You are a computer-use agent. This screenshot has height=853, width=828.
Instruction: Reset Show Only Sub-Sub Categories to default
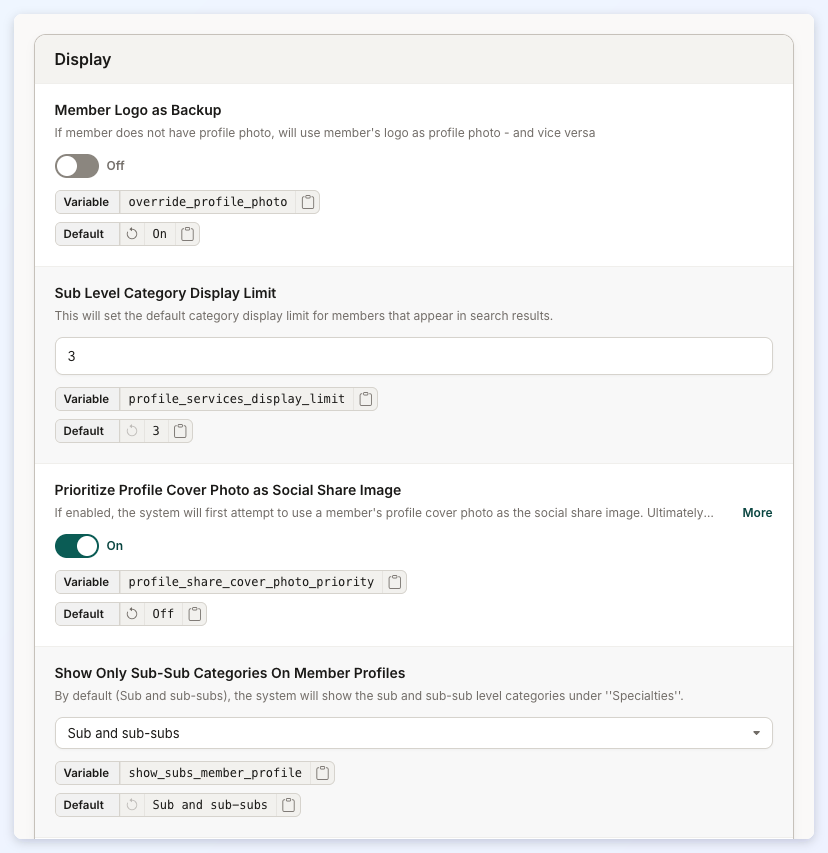coord(132,805)
